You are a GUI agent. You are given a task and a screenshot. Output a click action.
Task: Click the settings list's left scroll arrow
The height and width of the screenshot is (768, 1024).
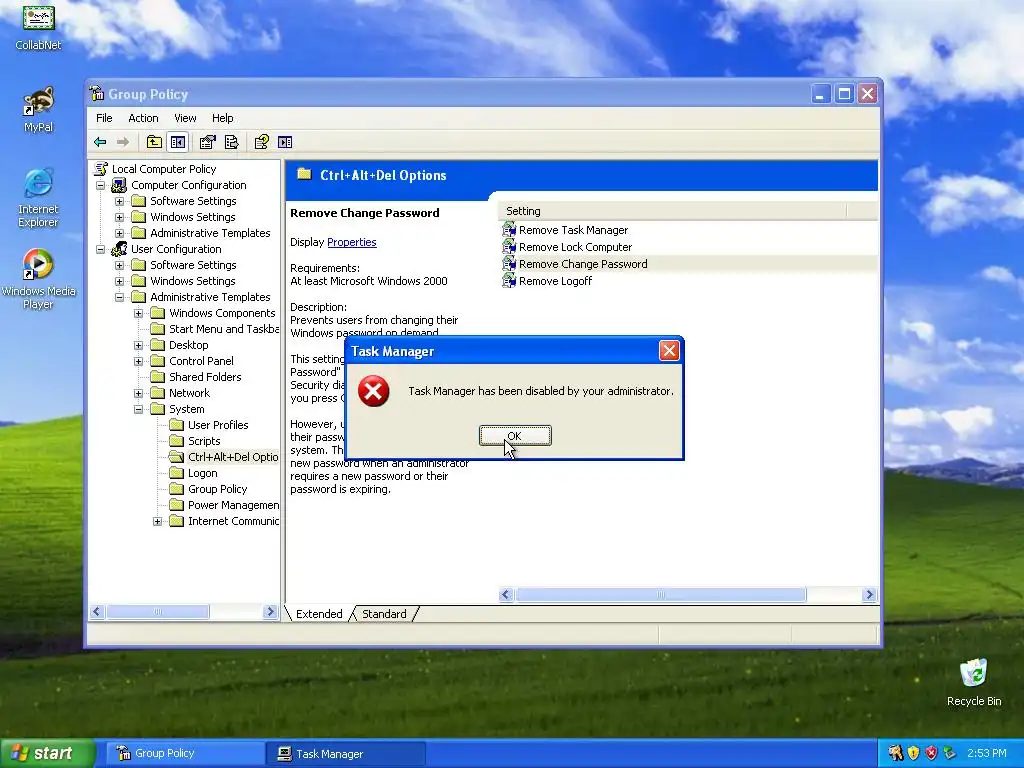[505, 594]
